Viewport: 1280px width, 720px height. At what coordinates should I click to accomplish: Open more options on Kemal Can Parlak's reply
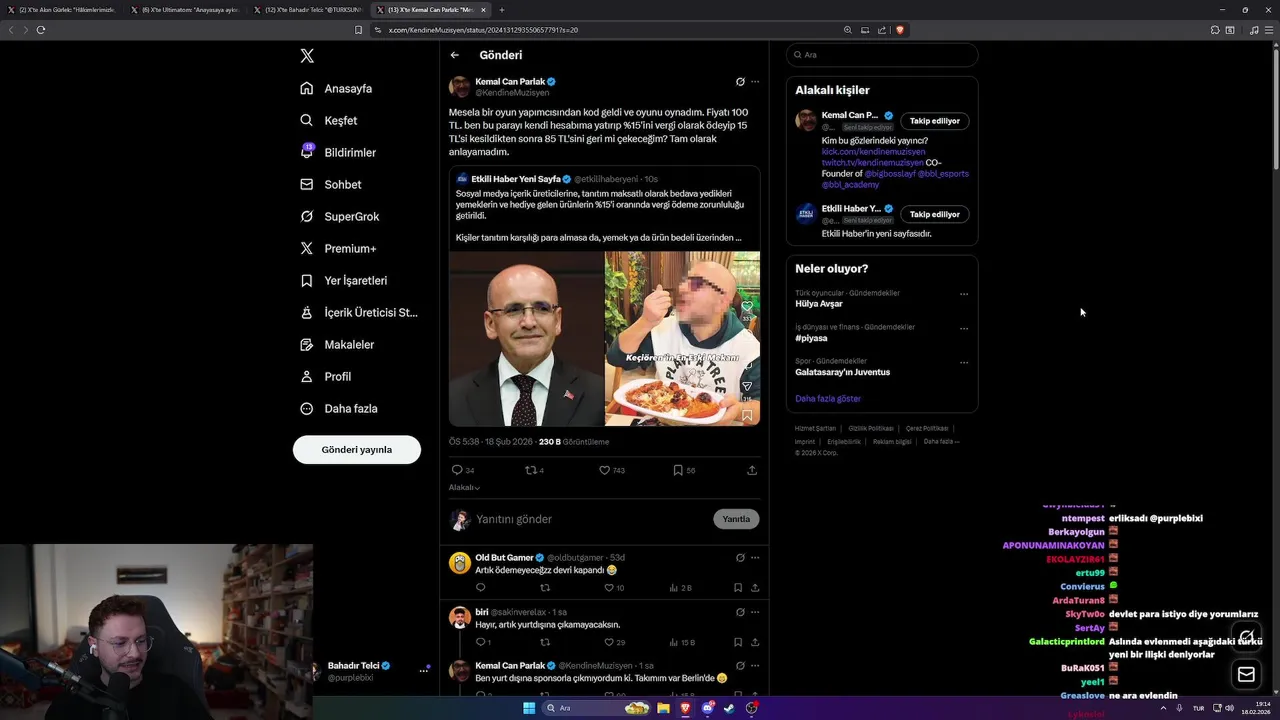755,665
